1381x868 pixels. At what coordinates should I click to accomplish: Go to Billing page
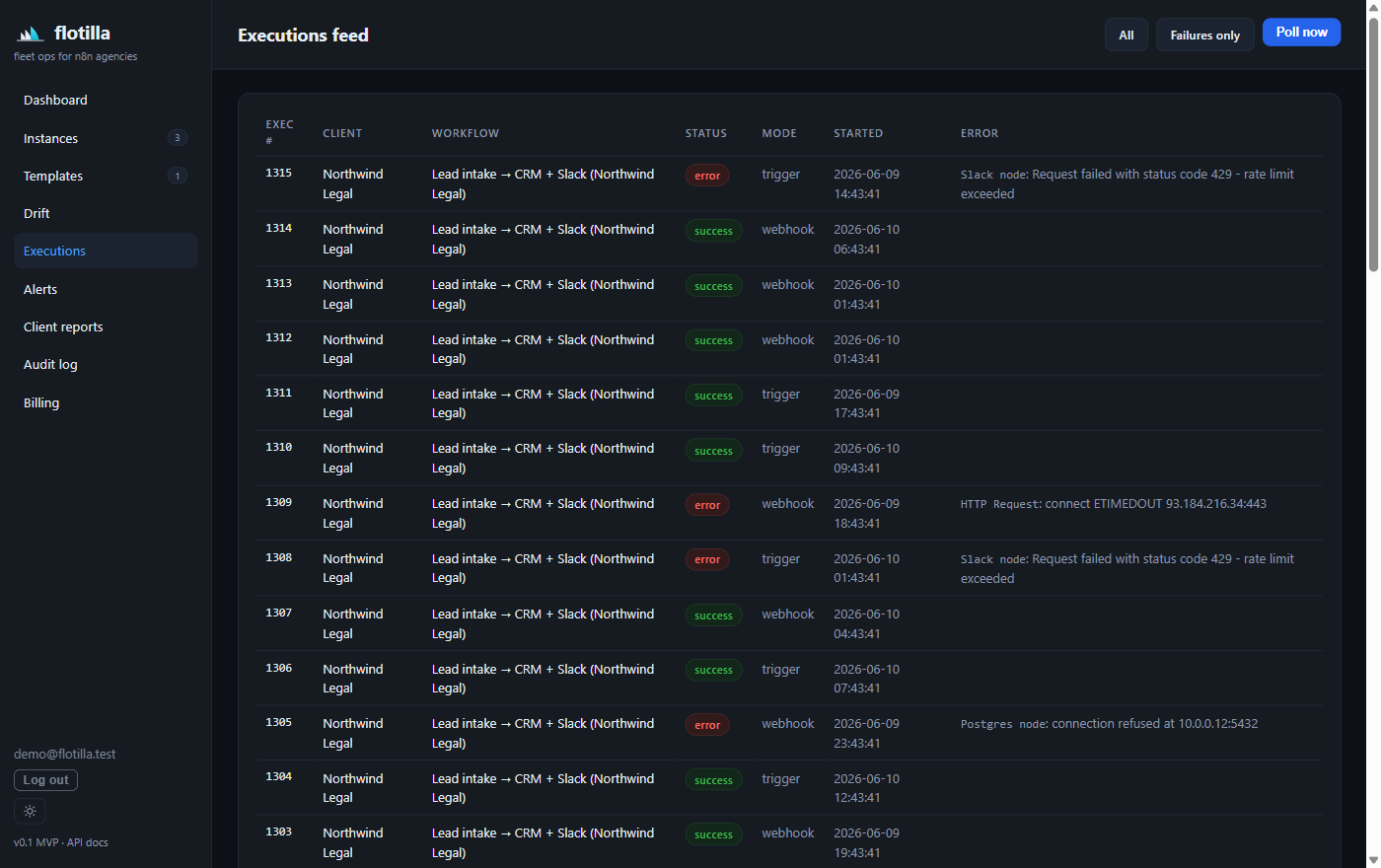pyautogui.click(x=106, y=402)
